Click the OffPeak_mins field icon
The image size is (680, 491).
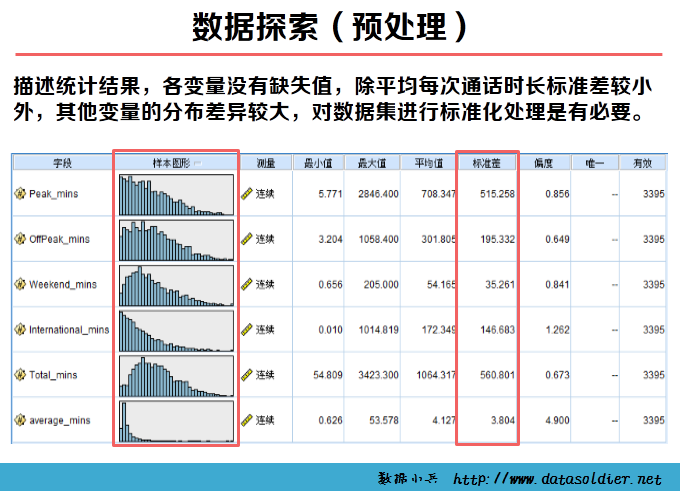point(20,239)
